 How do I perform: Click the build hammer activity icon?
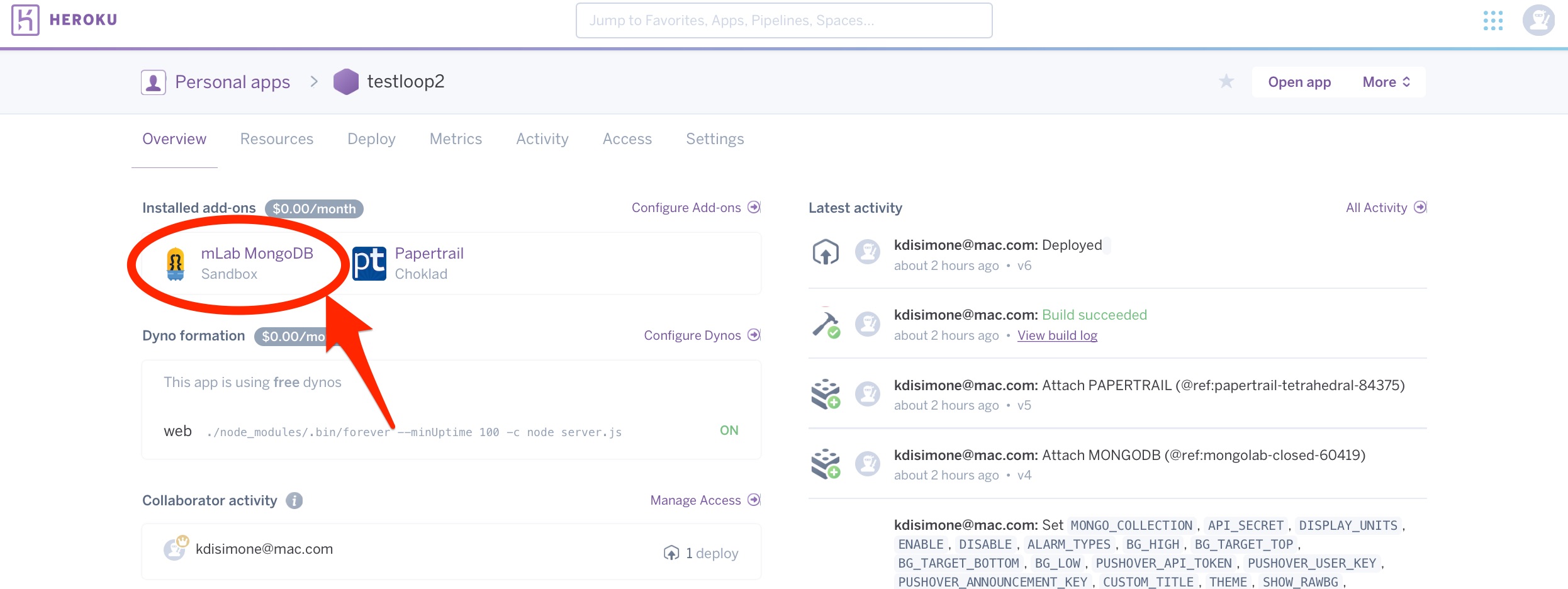coord(826,322)
